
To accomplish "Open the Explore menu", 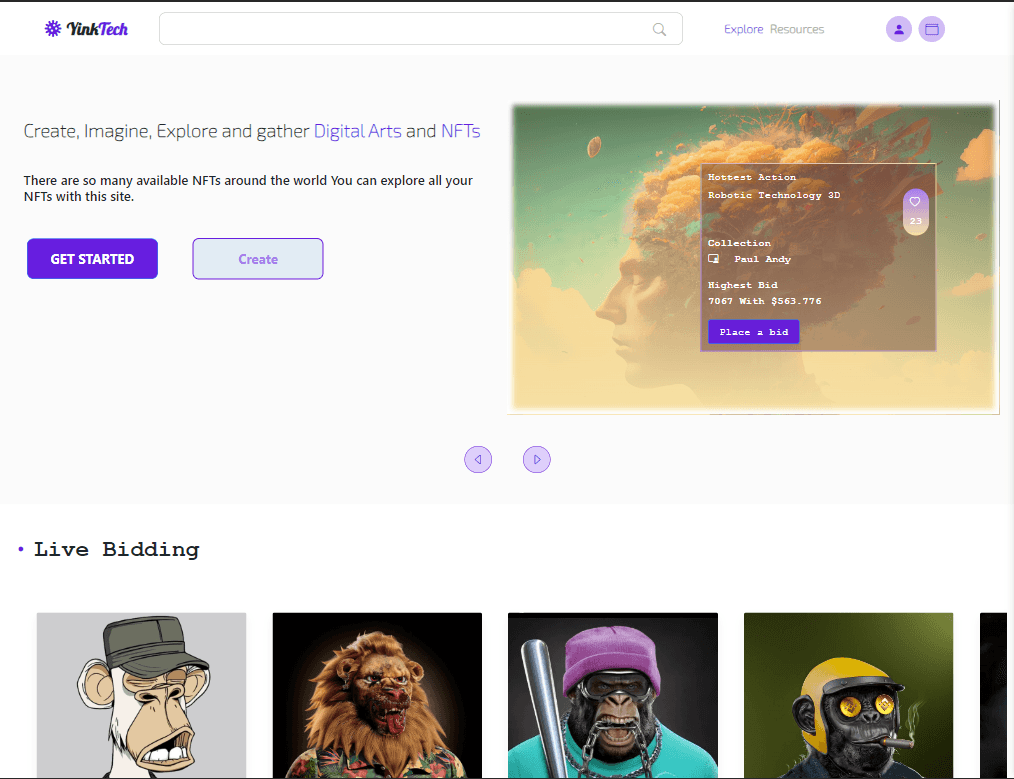I will click(743, 29).
